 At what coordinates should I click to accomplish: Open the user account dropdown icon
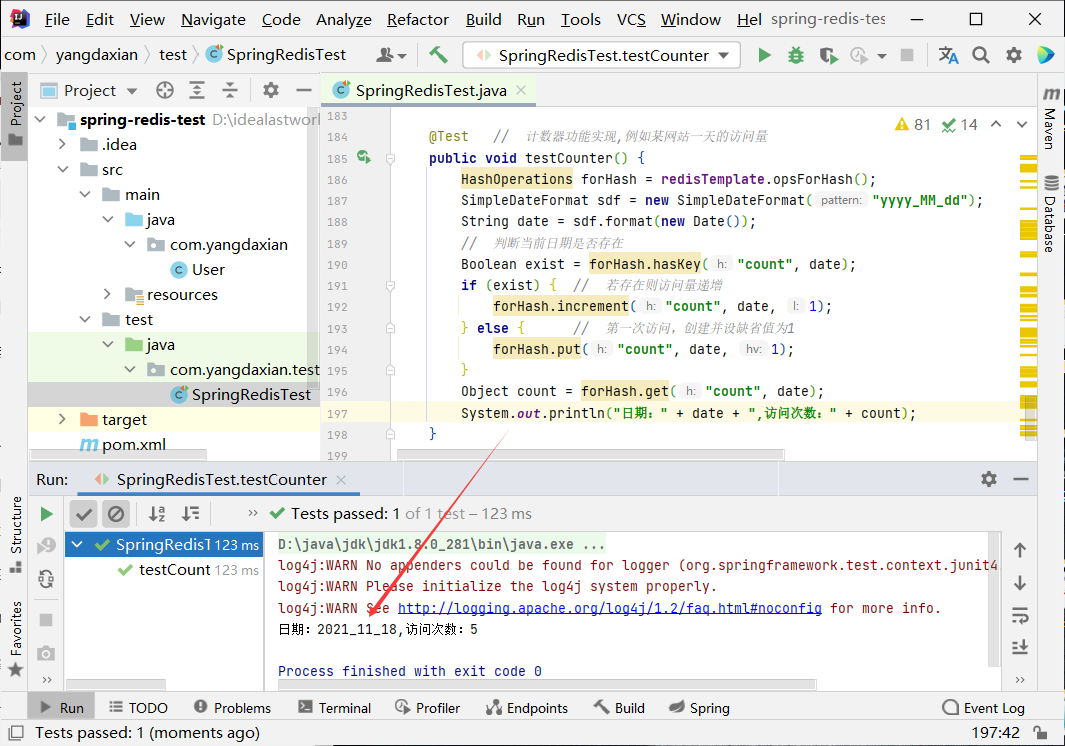pyautogui.click(x=391, y=55)
